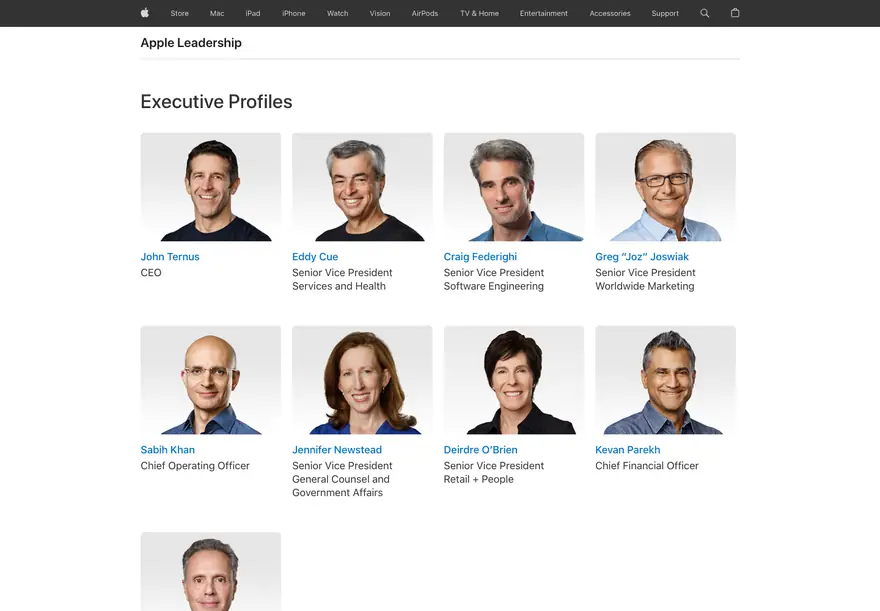Image resolution: width=880 pixels, height=611 pixels.
Task: Open Kevan Parekh profile link
Action: pos(627,449)
